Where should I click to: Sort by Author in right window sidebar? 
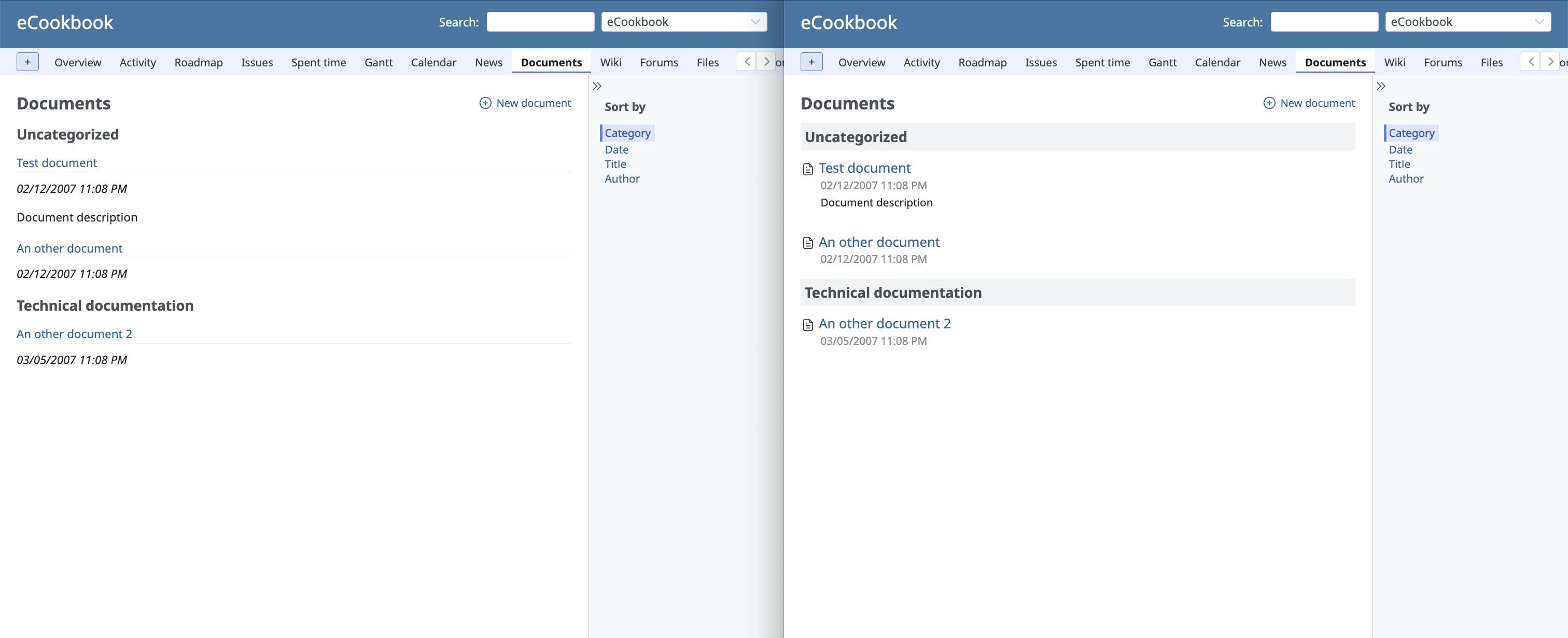pyautogui.click(x=1406, y=179)
